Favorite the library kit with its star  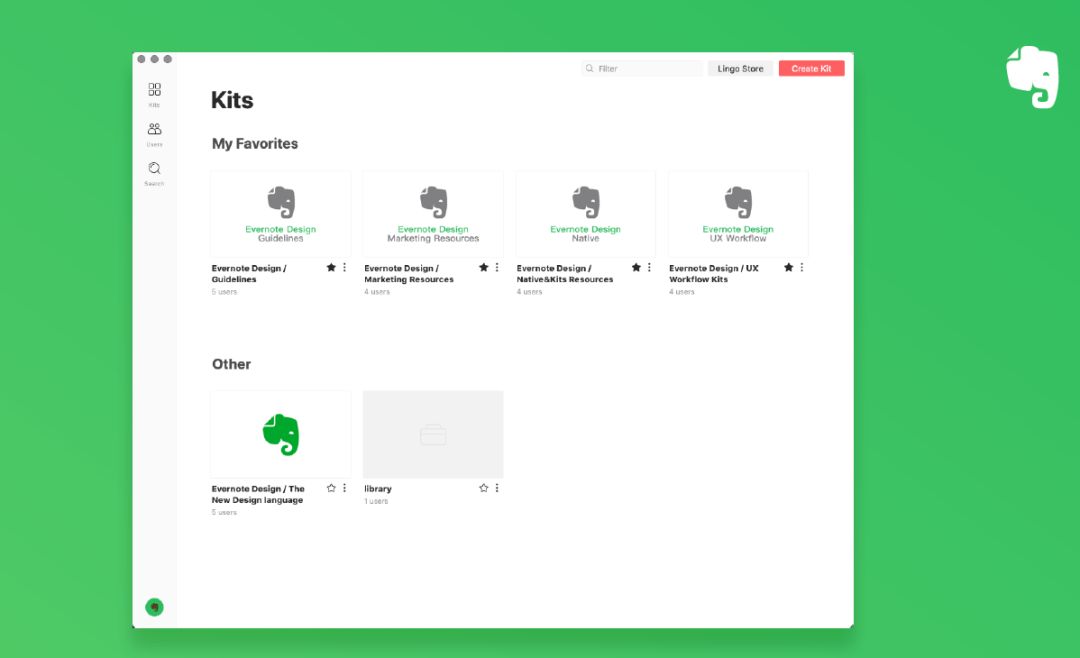point(484,488)
